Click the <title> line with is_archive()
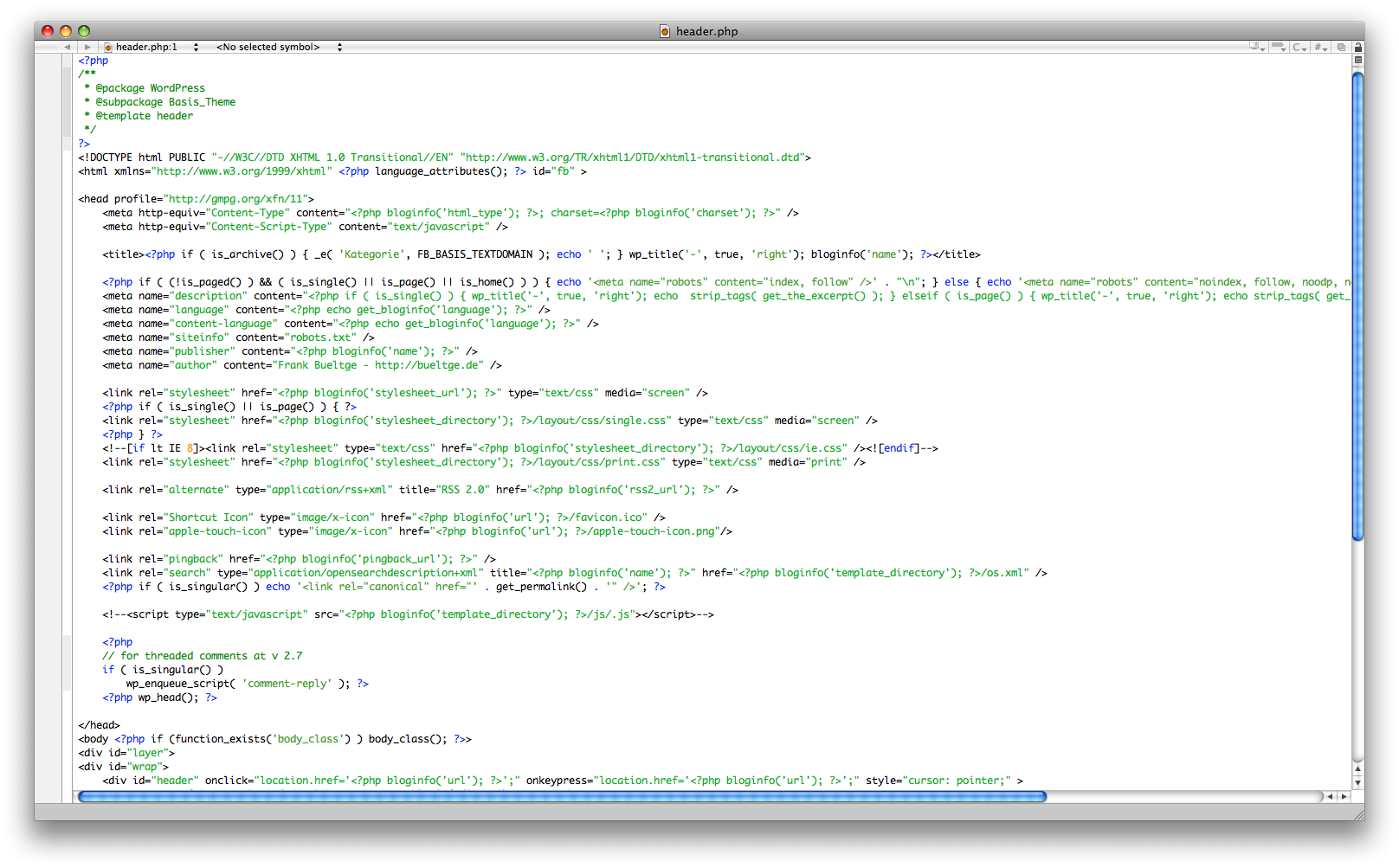This screenshot has width=1399, height=868. (541, 254)
